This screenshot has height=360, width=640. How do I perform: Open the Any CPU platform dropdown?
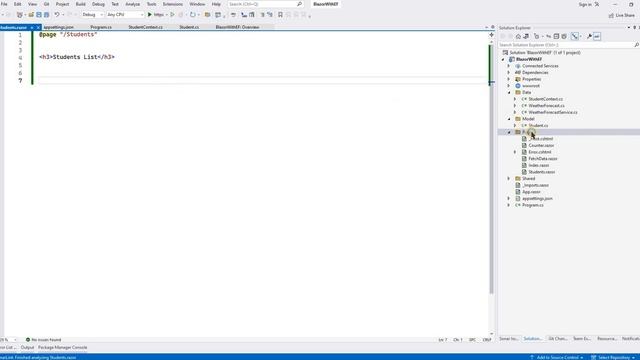[125, 15]
